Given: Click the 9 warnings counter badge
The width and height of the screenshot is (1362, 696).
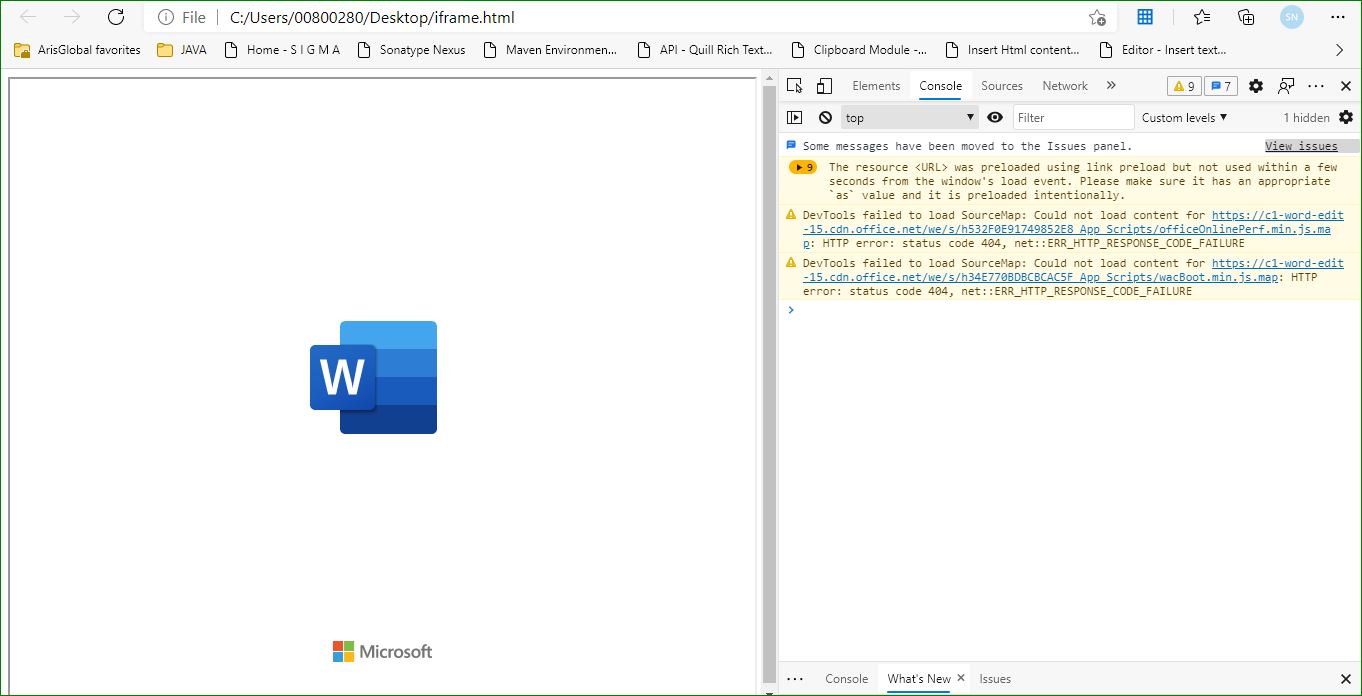Looking at the screenshot, I should (x=1184, y=86).
